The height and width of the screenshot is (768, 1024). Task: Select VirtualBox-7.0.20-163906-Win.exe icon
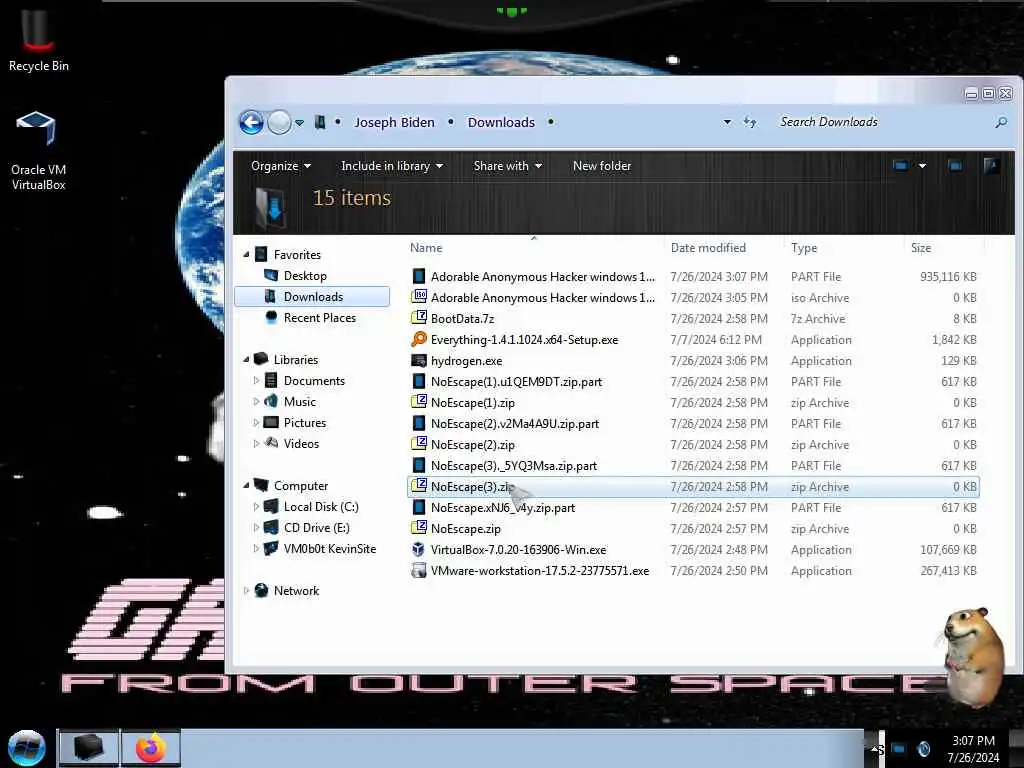(x=419, y=549)
